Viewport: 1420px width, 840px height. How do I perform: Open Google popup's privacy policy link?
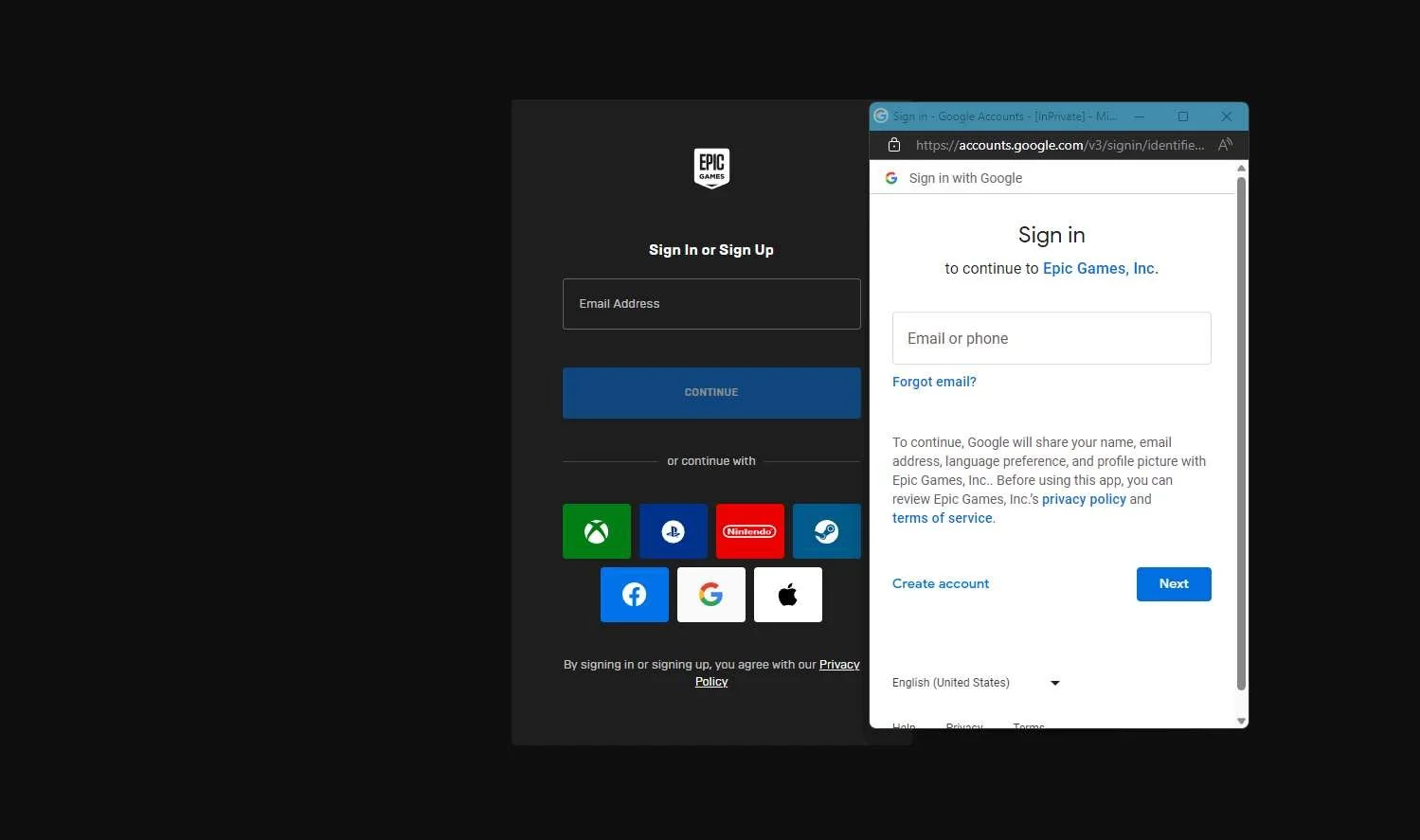coord(1084,499)
